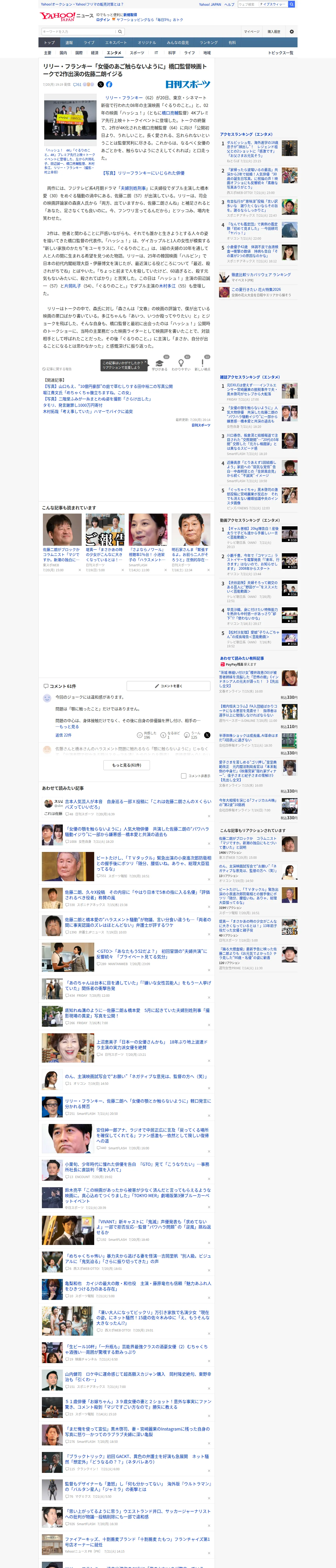Click the コメントを書く button
Viewport: 336px width, 1568px height.
click(168, 686)
